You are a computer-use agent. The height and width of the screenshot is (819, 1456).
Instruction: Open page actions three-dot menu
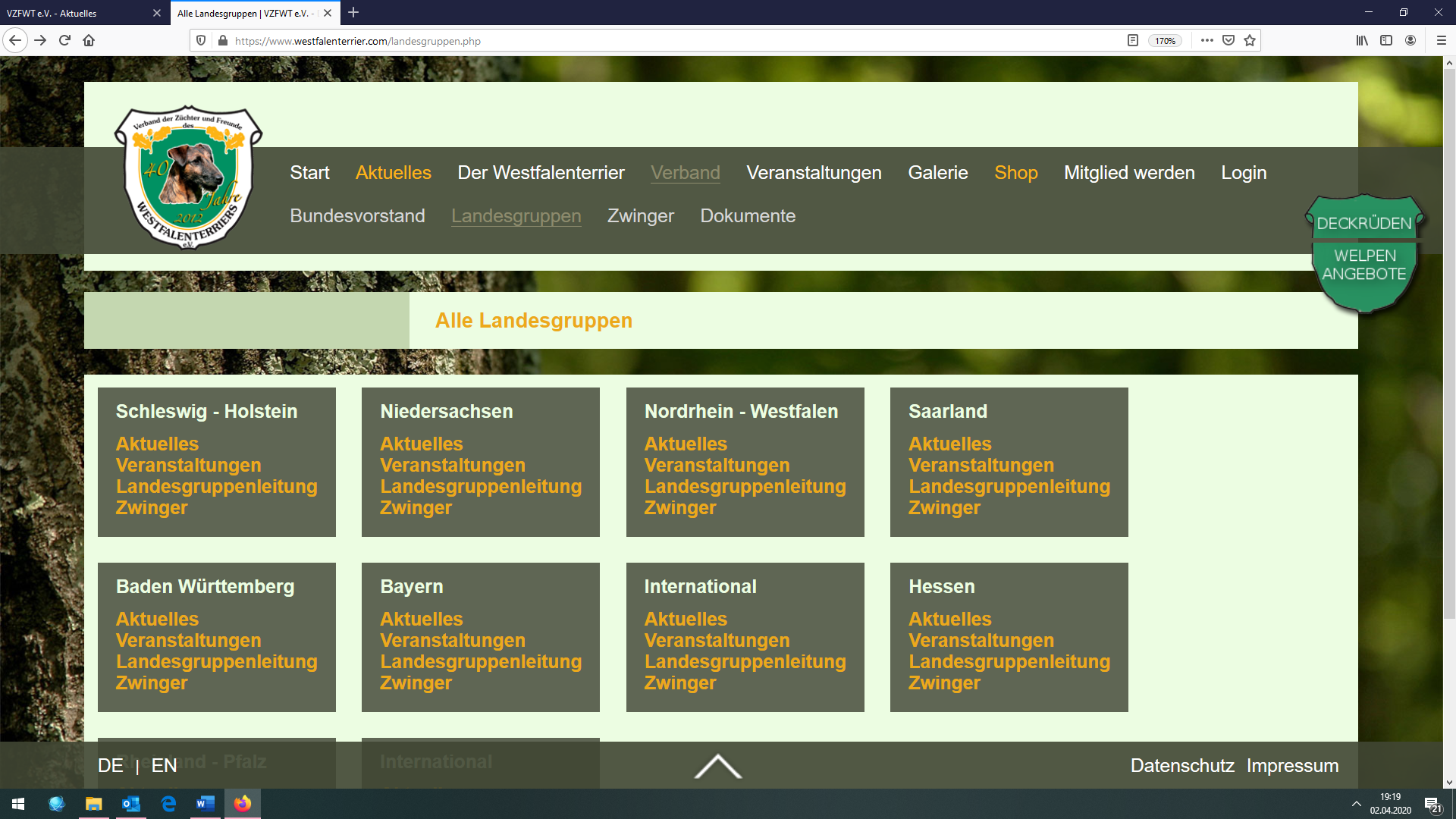tap(1207, 40)
